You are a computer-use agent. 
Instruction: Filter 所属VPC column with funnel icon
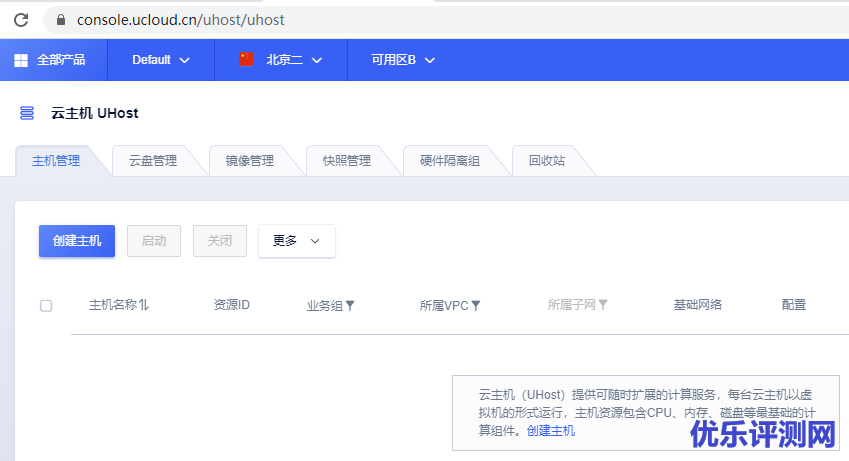click(x=476, y=305)
